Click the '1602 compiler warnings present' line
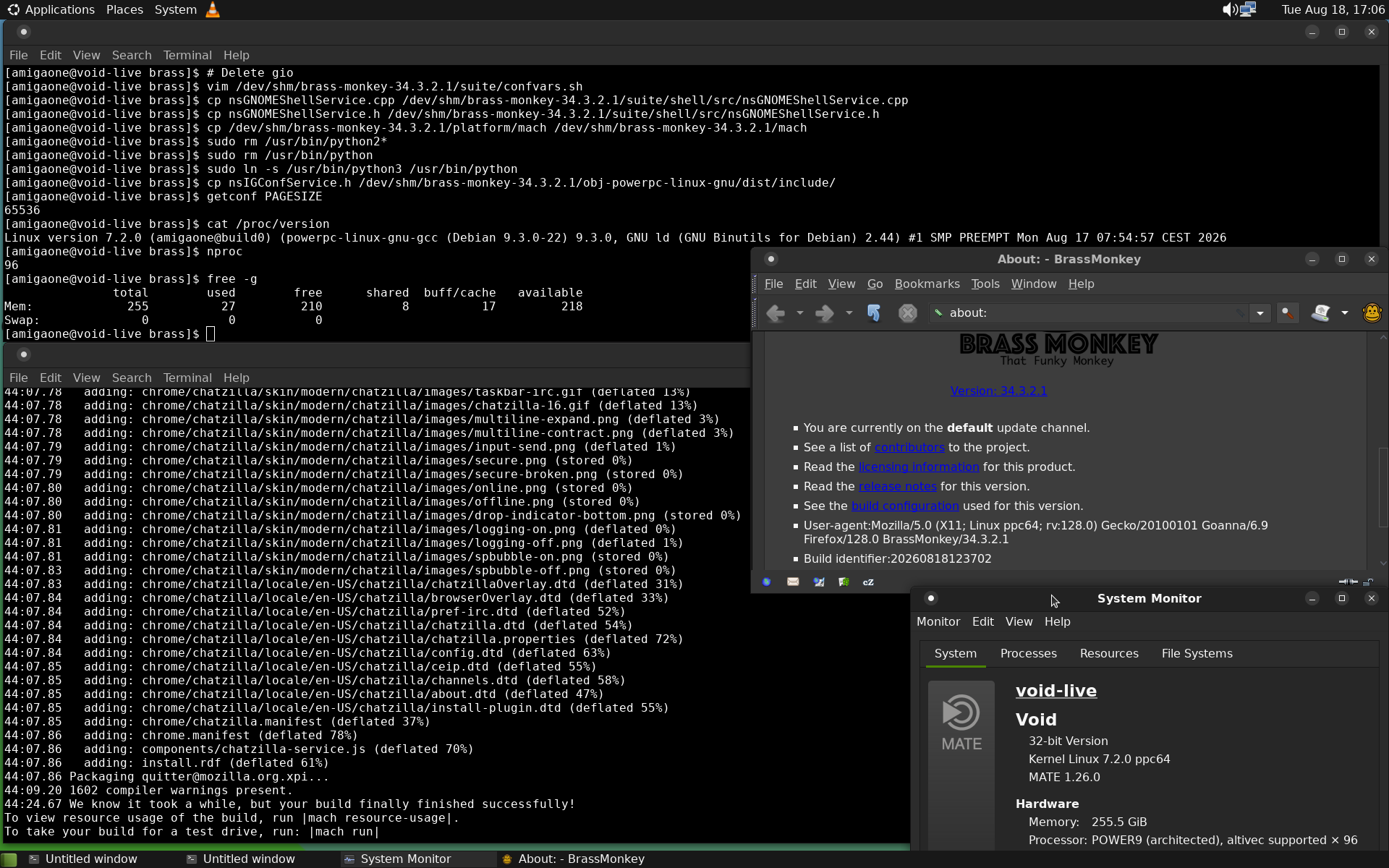 click(181, 791)
